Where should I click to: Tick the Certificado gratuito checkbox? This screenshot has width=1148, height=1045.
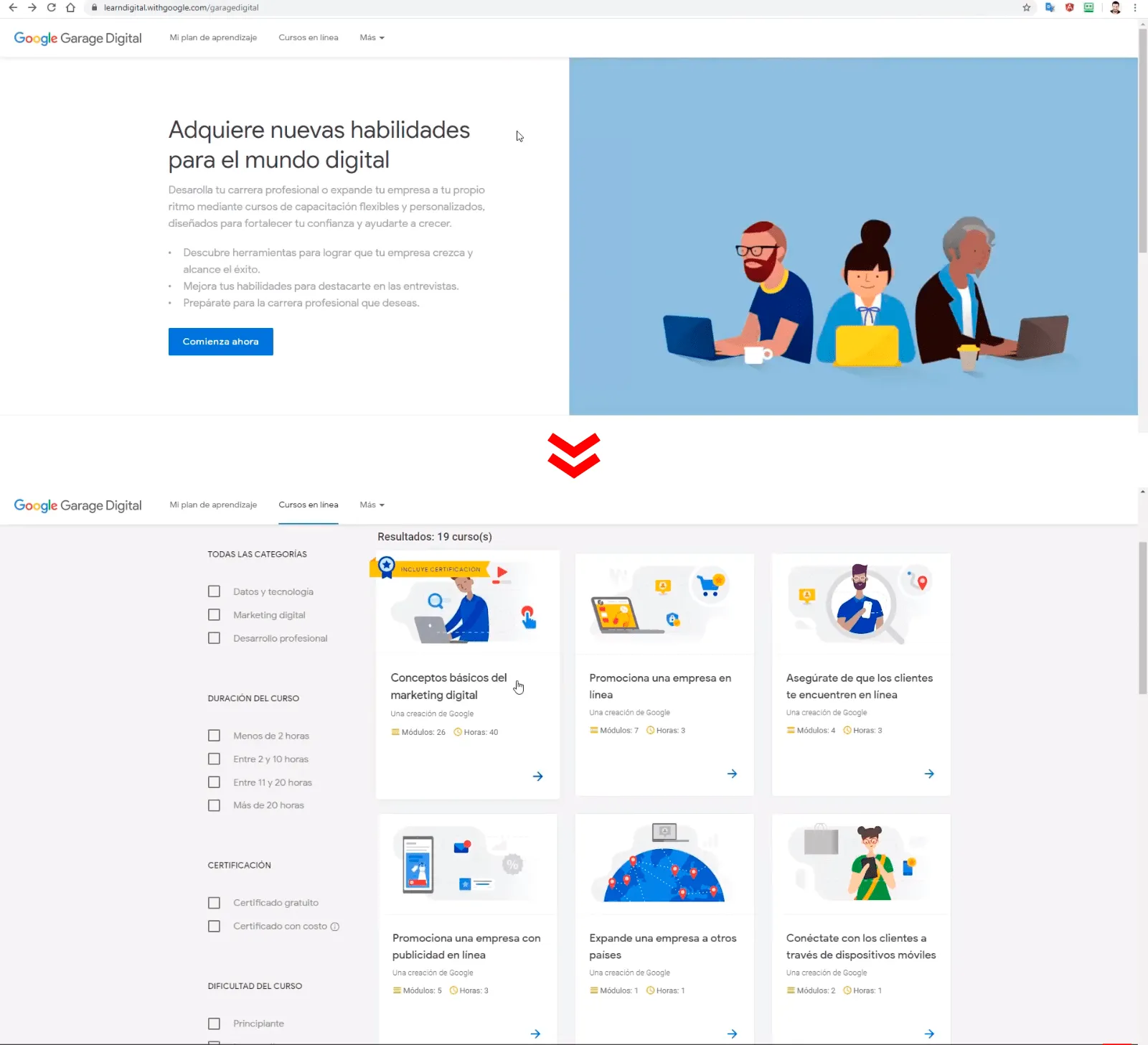tap(214, 903)
